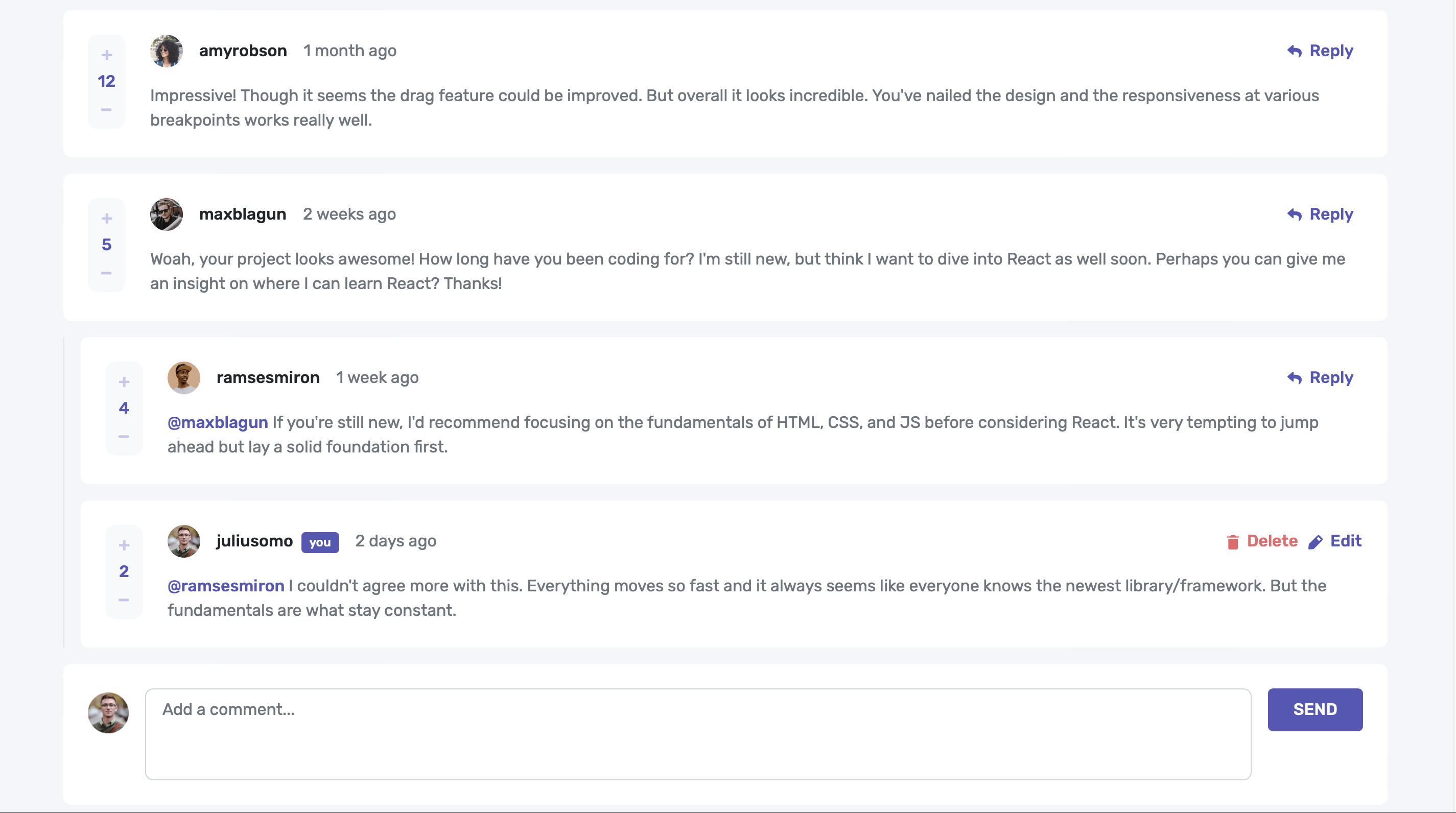1456x813 pixels.
Task: Downvote ramsesmiron's reply with the minus icon
Action: [124, 437]
